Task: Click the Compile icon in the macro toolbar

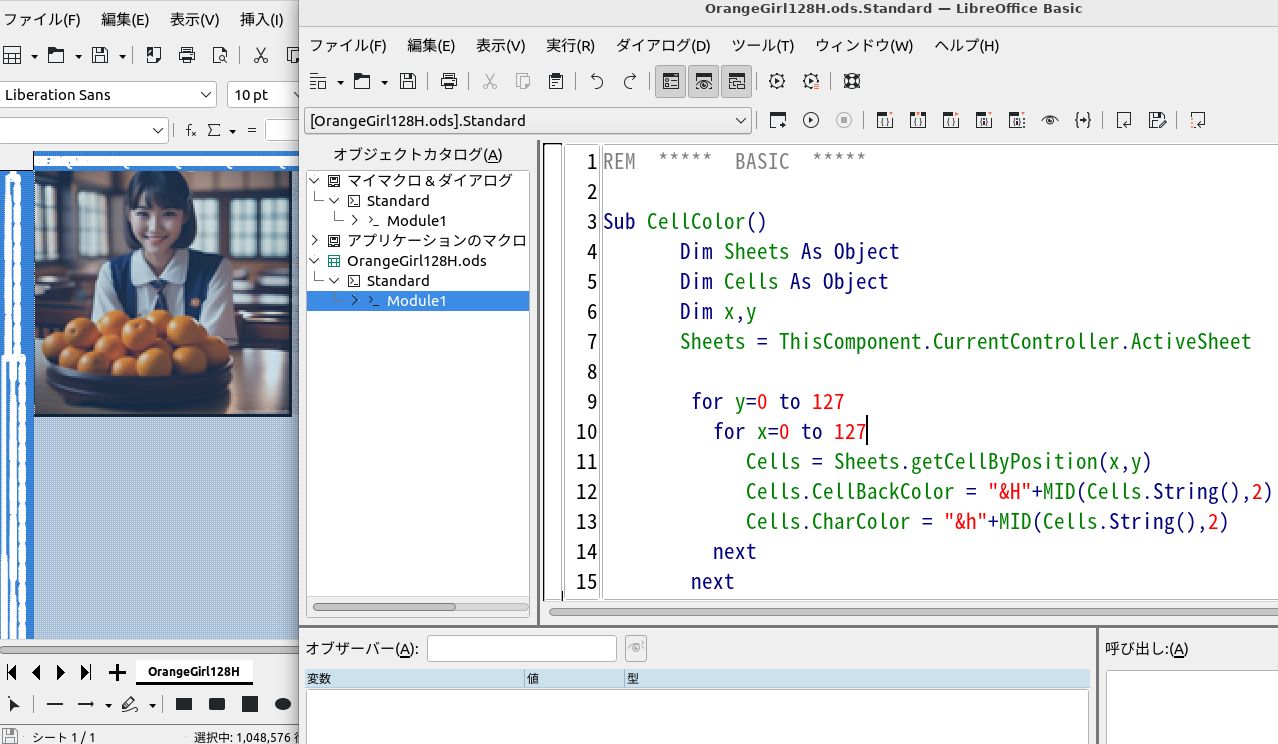Action: coord(778,120)
